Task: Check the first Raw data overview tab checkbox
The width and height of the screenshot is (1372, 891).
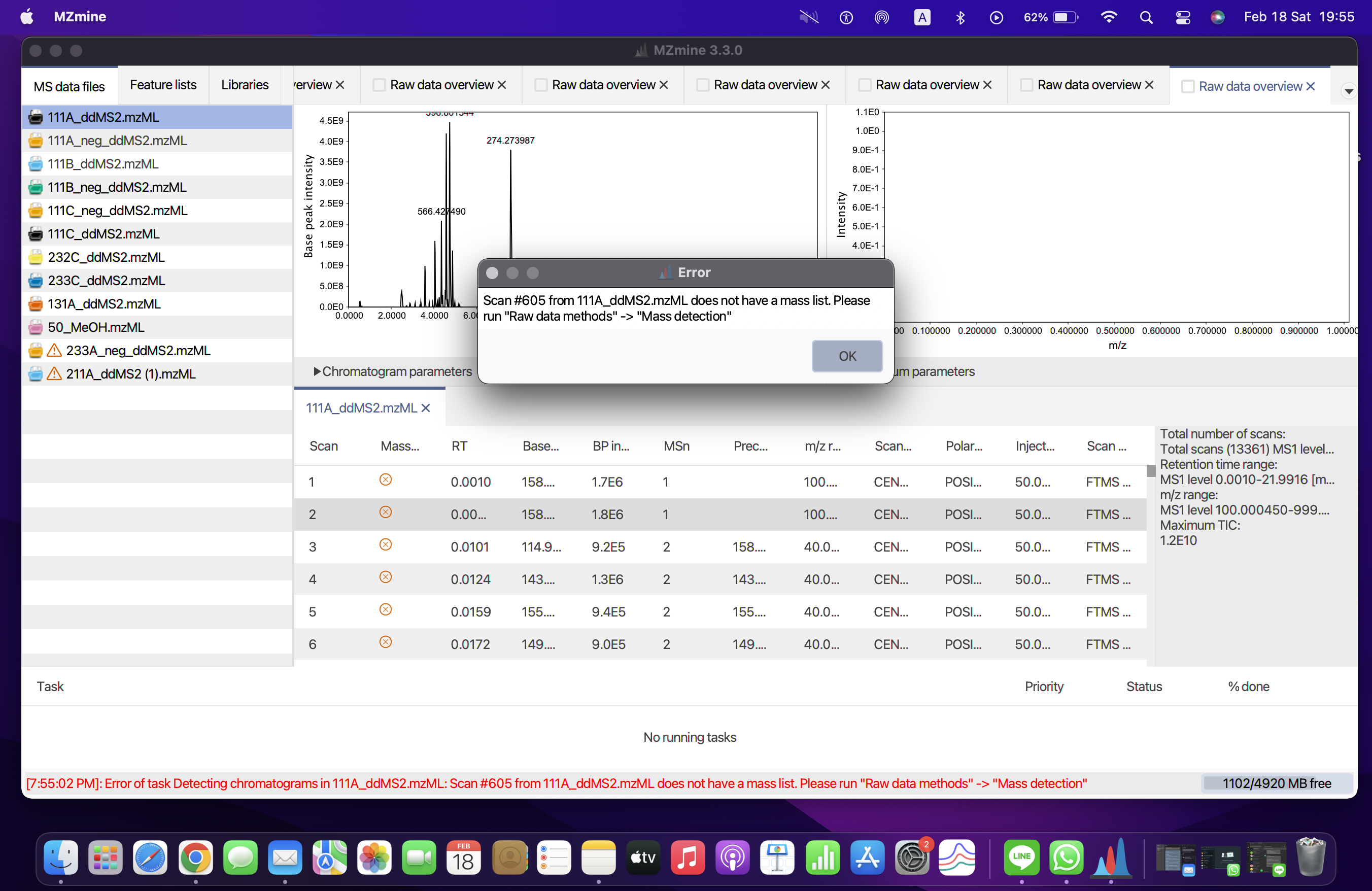Action: click(x=379, y=84)
